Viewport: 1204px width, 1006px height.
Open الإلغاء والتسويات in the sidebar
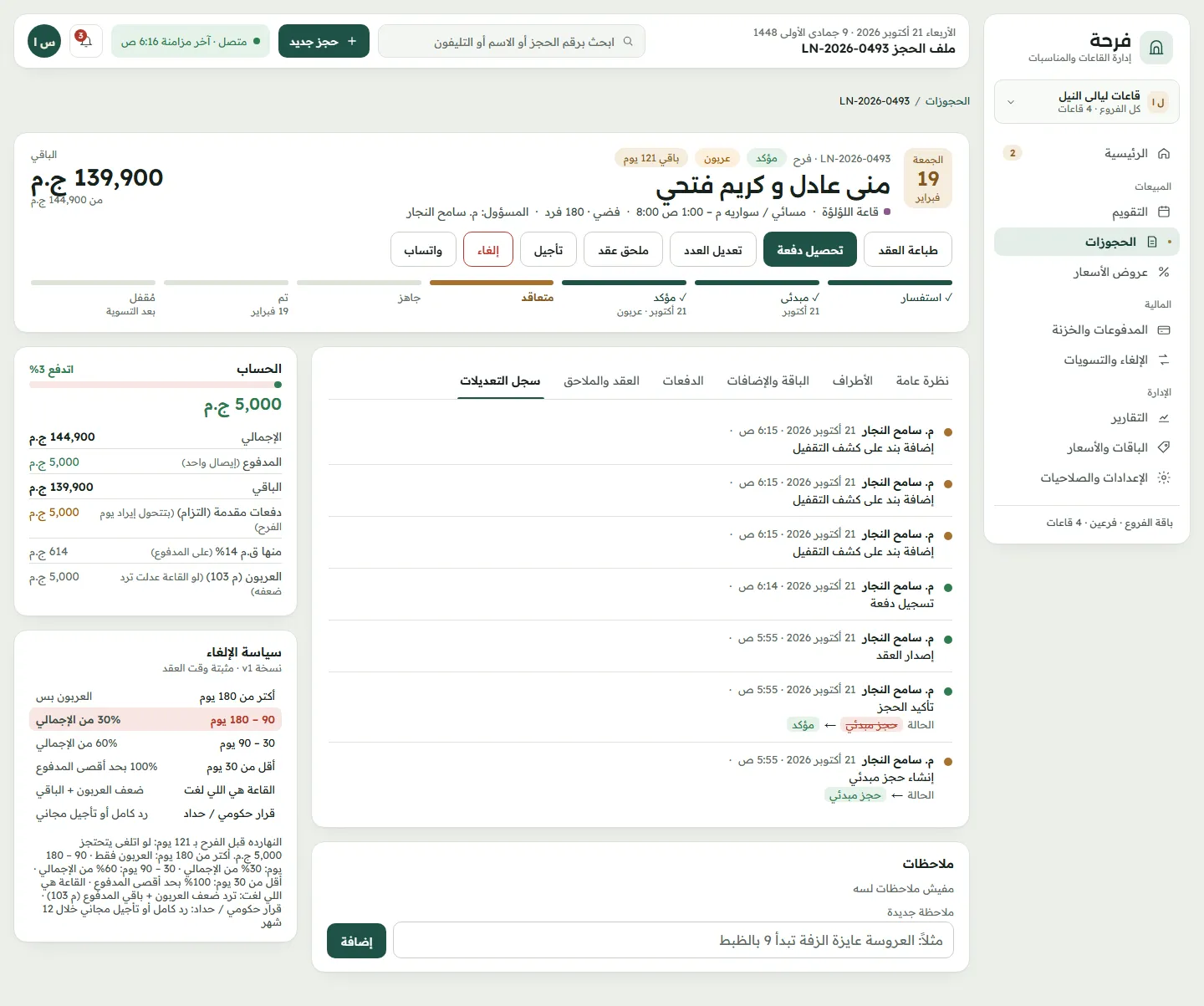click(1087, 360)
